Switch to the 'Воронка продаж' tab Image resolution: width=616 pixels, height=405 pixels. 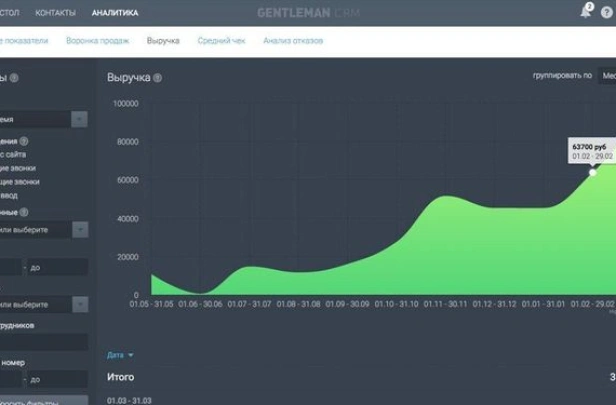97,41
